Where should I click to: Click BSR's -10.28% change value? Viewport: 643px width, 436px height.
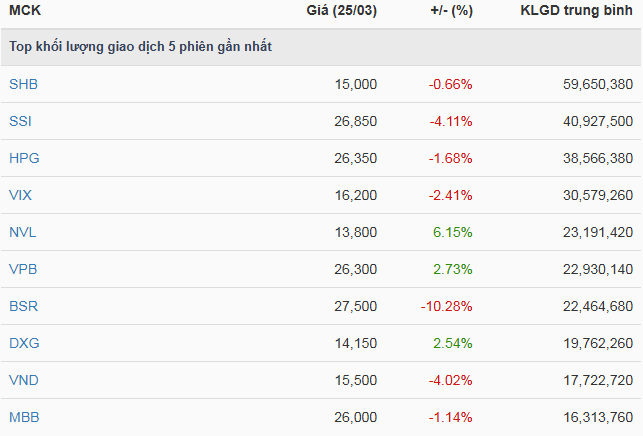(446, 306)
